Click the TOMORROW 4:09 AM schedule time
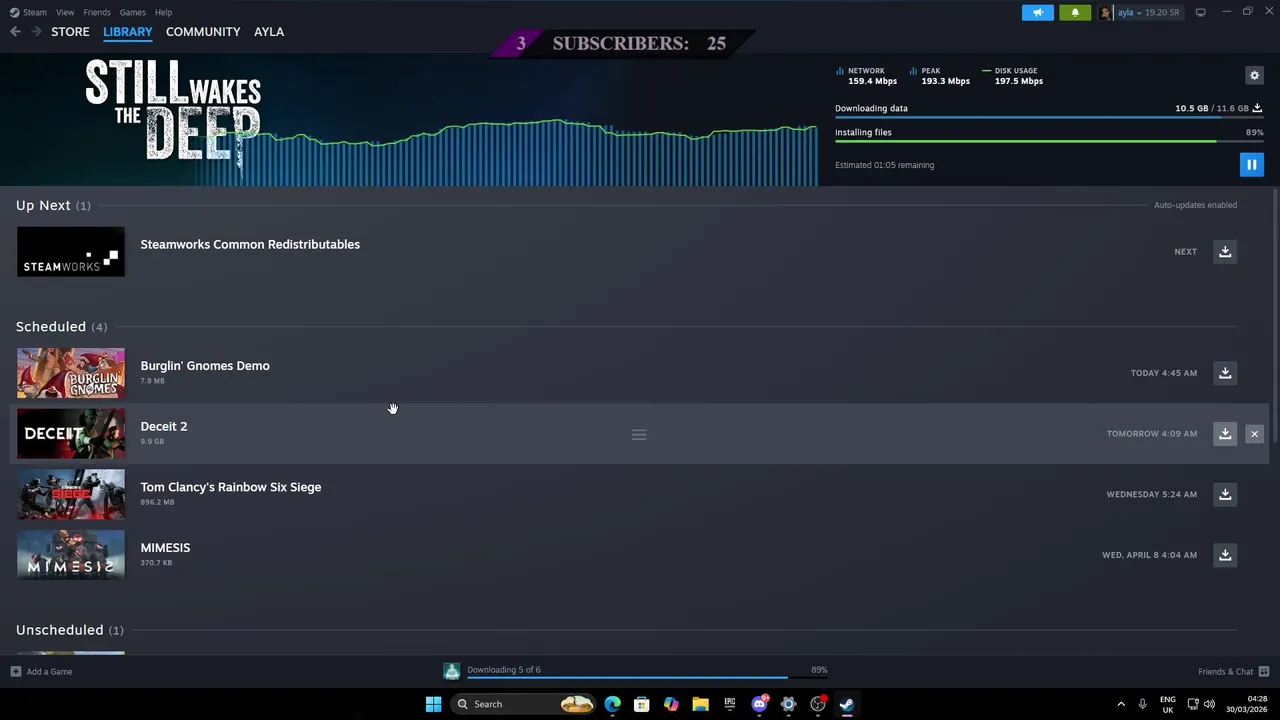 pos(1151,434)
